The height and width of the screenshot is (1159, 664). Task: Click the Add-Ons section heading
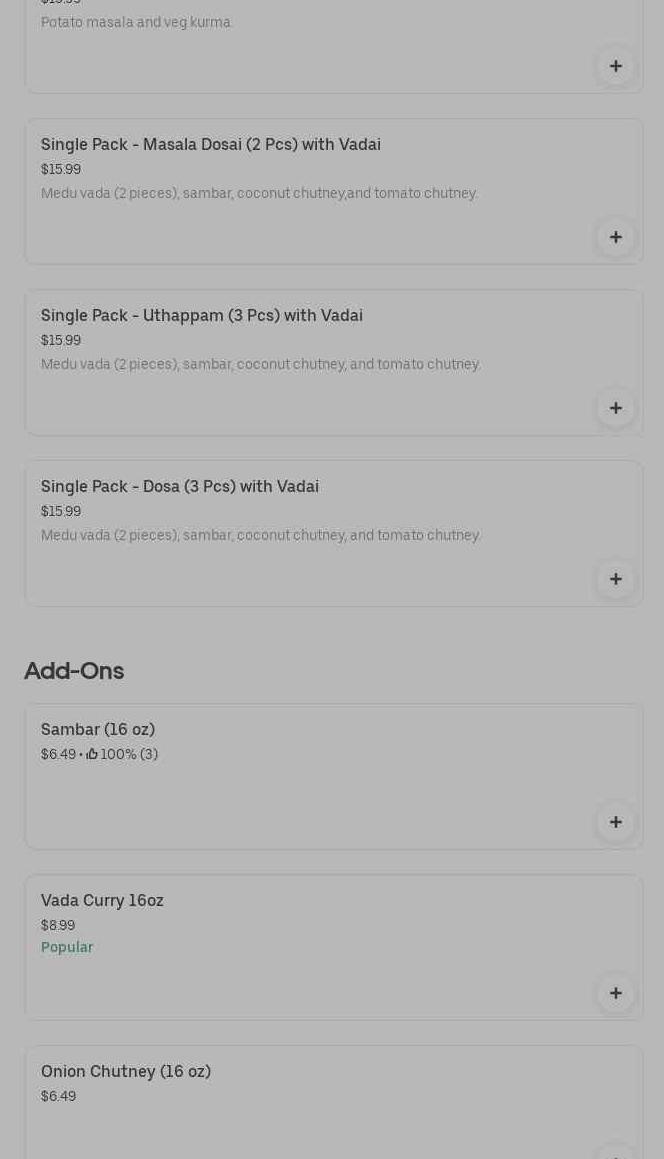(74, 671)
